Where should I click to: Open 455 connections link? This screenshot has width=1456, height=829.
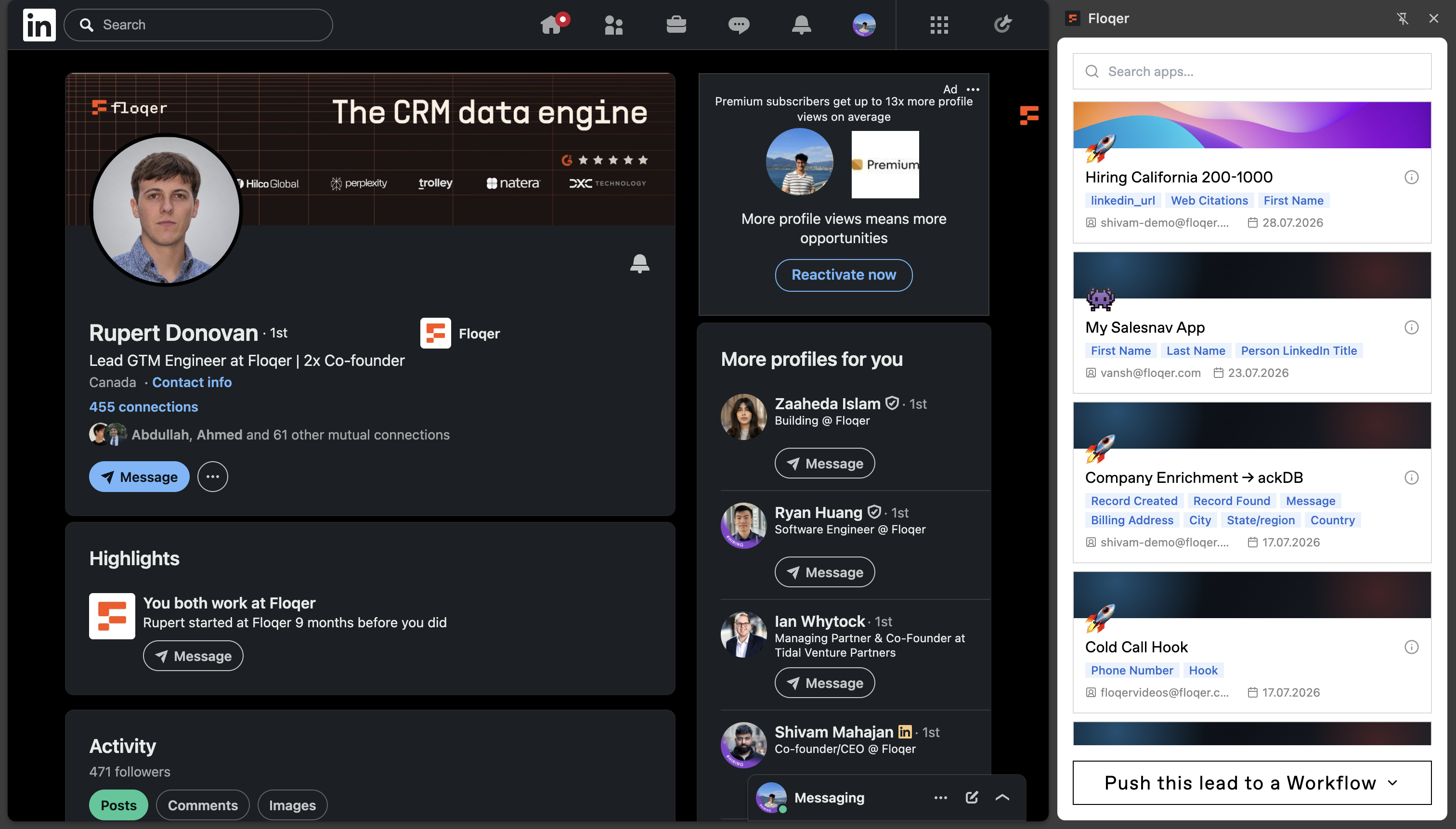point(143,406)
